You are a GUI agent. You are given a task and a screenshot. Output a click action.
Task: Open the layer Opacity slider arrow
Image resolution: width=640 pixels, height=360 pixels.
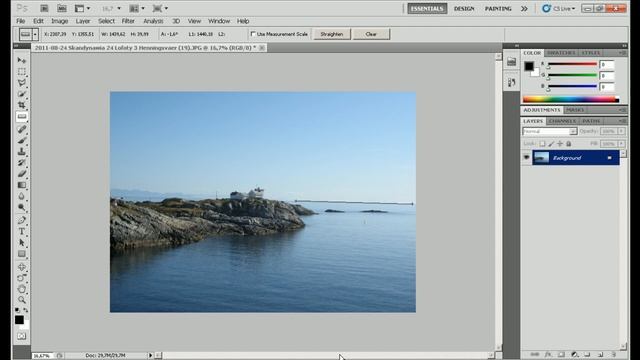(621, 131)
